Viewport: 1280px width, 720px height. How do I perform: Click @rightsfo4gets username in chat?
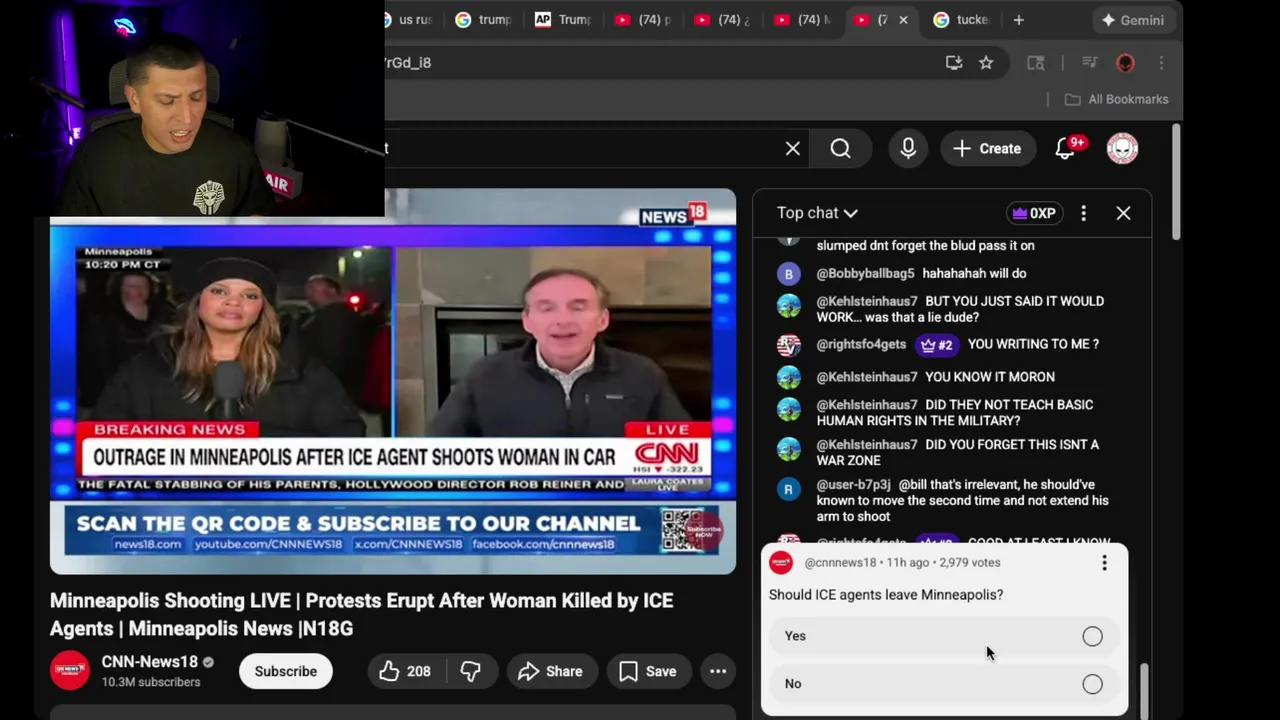[861, 344]
